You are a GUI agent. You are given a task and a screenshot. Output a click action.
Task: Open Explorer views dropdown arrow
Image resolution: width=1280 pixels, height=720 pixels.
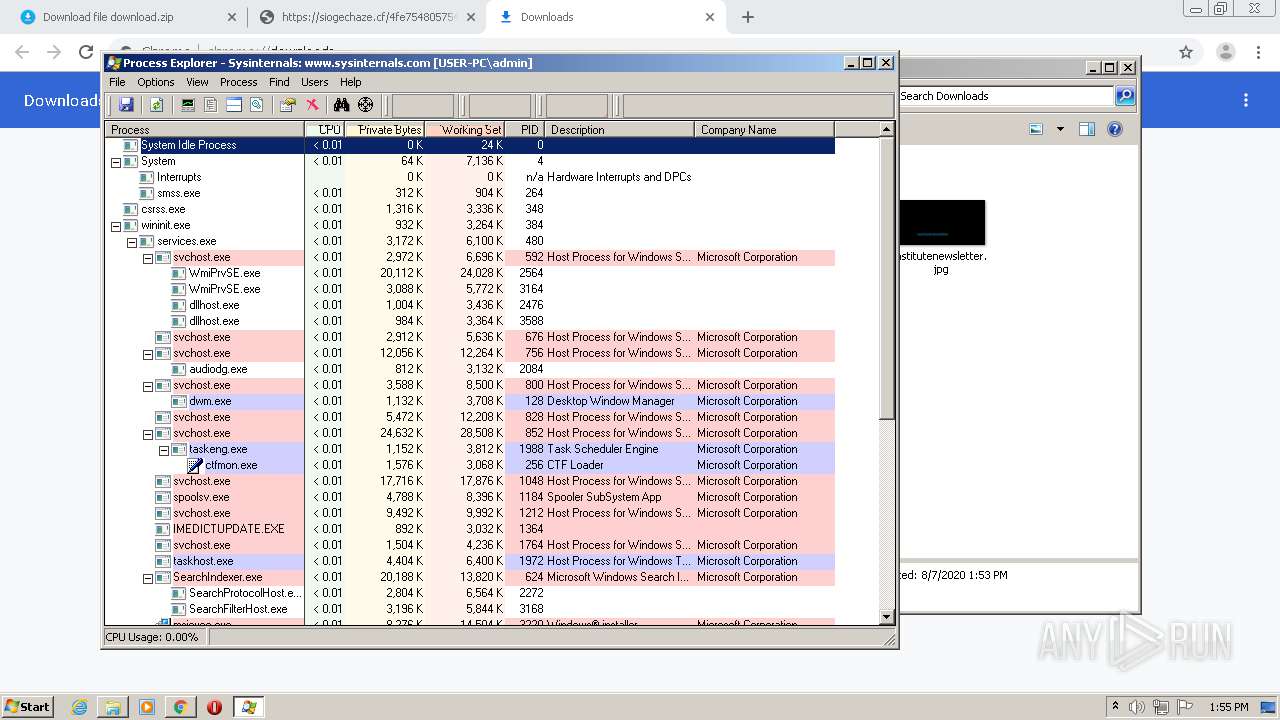coord(1060,129)
